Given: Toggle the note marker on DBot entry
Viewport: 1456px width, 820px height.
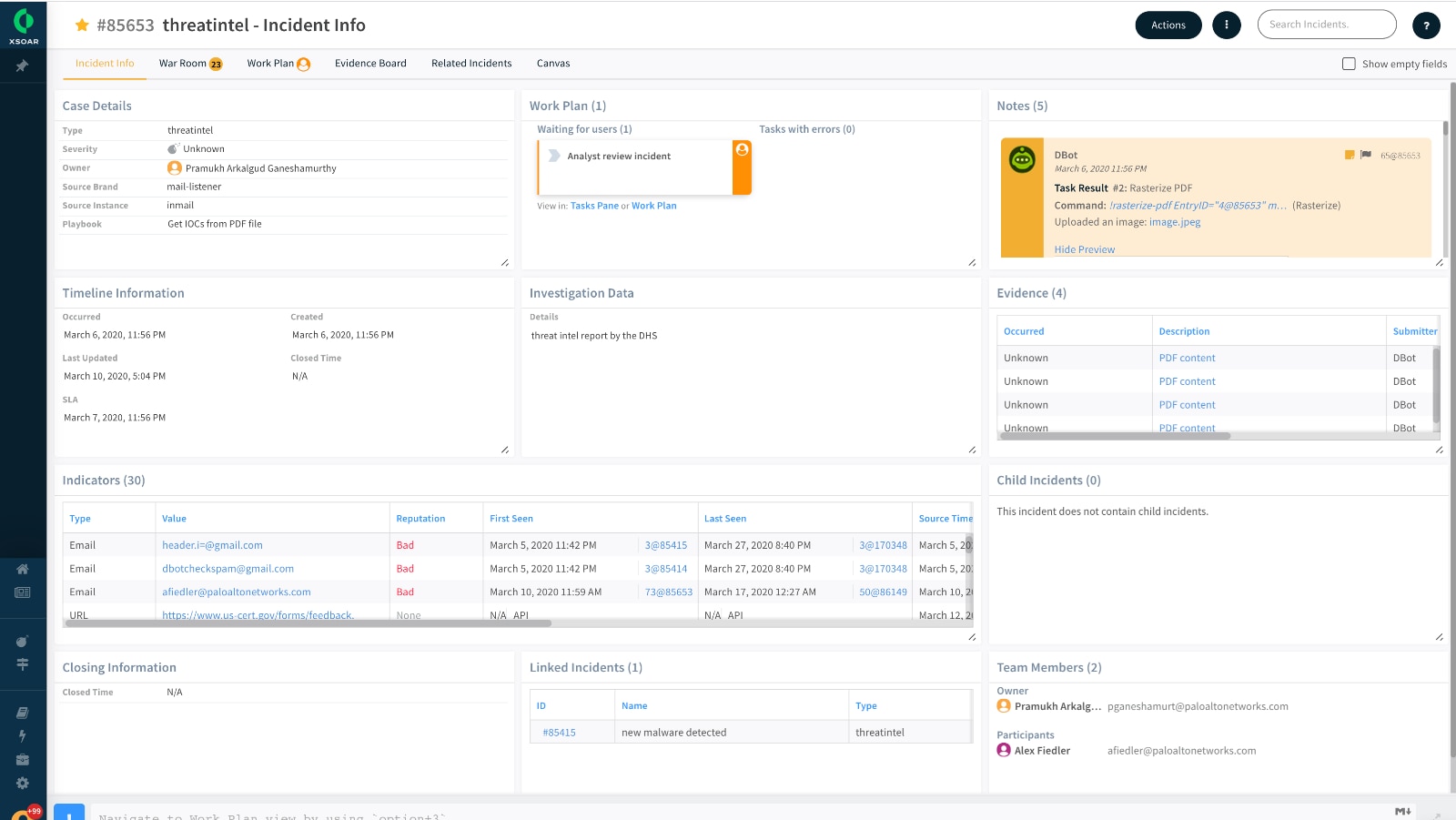Looking at the screenshot, I should click(x=1350, y=155).
